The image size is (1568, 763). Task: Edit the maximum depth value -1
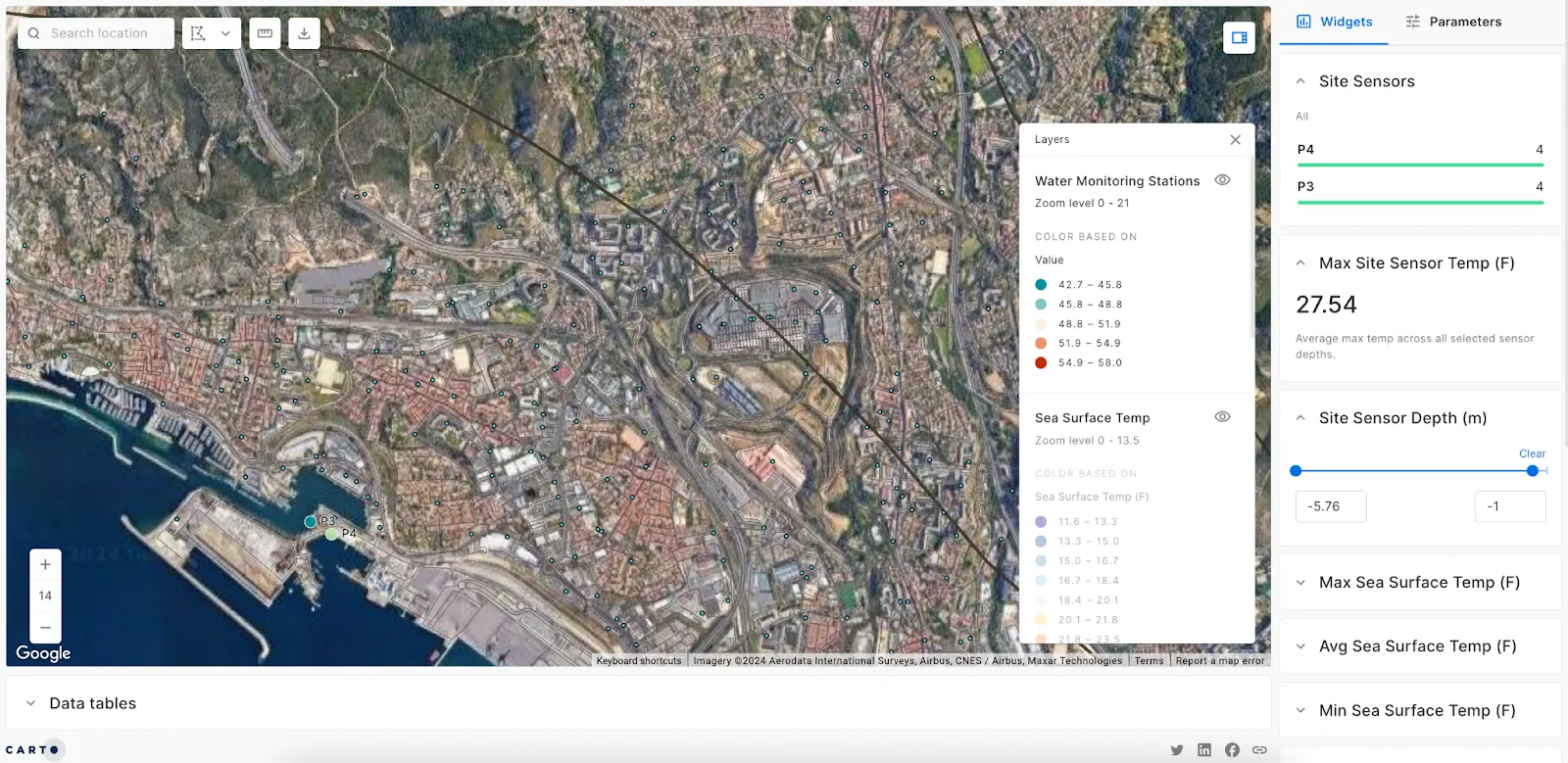(1510, 506)
